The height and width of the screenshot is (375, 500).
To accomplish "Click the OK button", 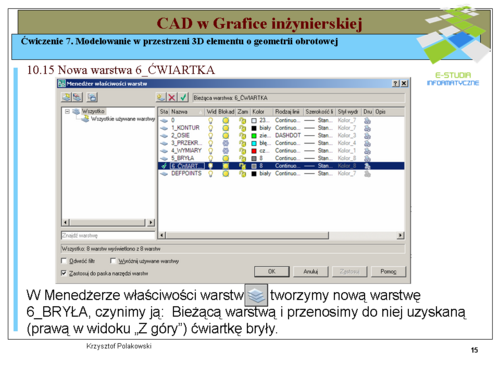I will pos(272,271).
